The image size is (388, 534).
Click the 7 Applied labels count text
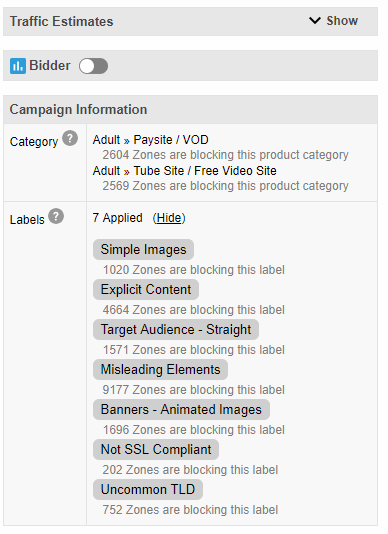pos(118,218)
